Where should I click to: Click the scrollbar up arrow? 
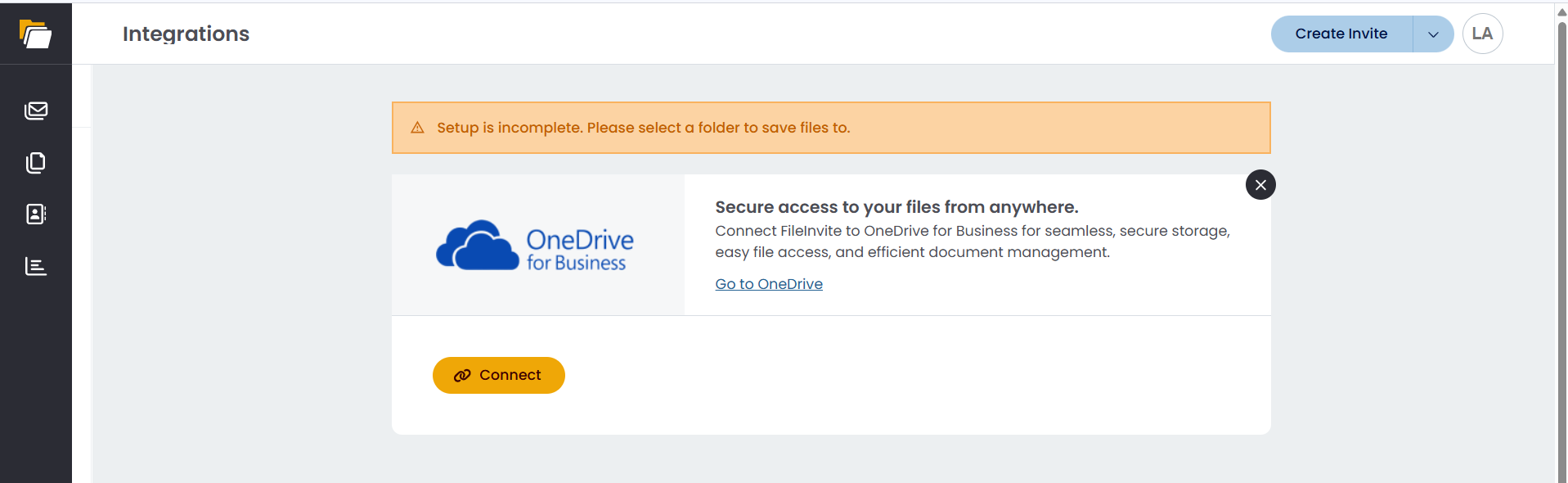[x=1561, y=11]
